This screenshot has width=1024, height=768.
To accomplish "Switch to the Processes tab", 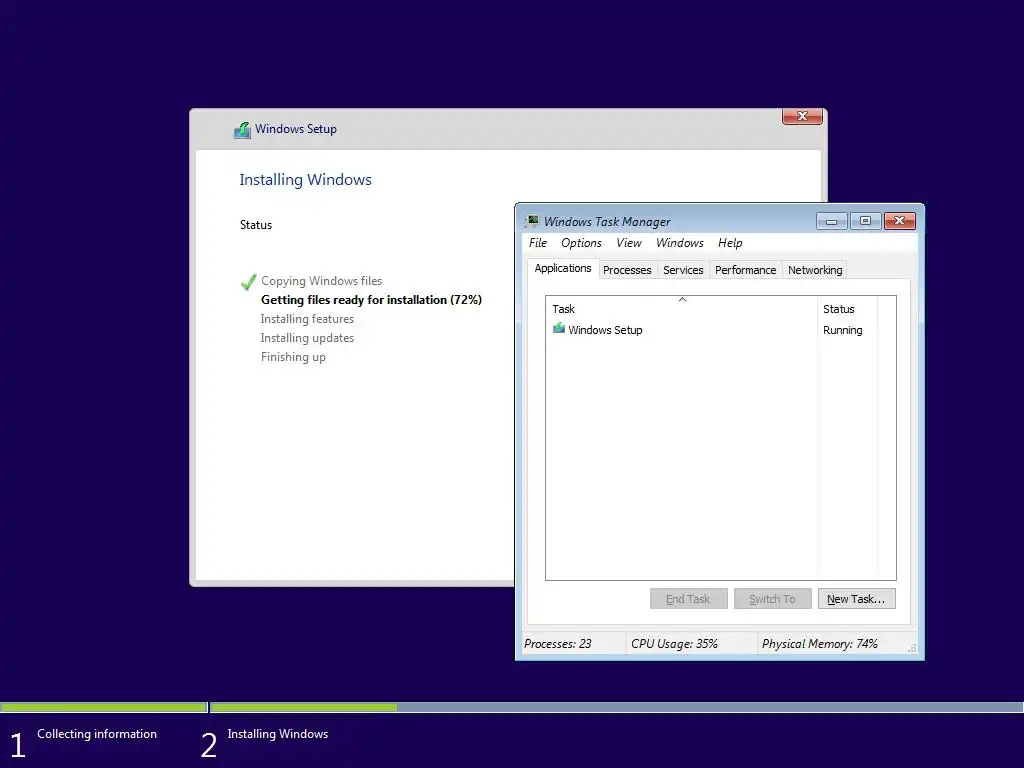I will [627, 270].
